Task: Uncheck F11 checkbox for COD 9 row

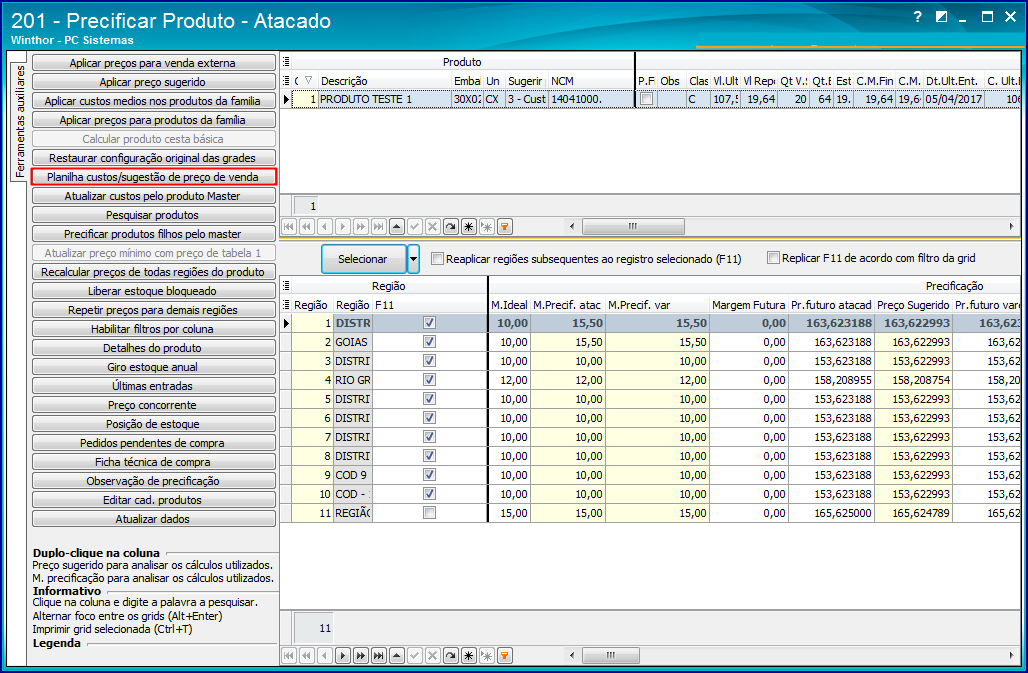Action: [429, 474]
